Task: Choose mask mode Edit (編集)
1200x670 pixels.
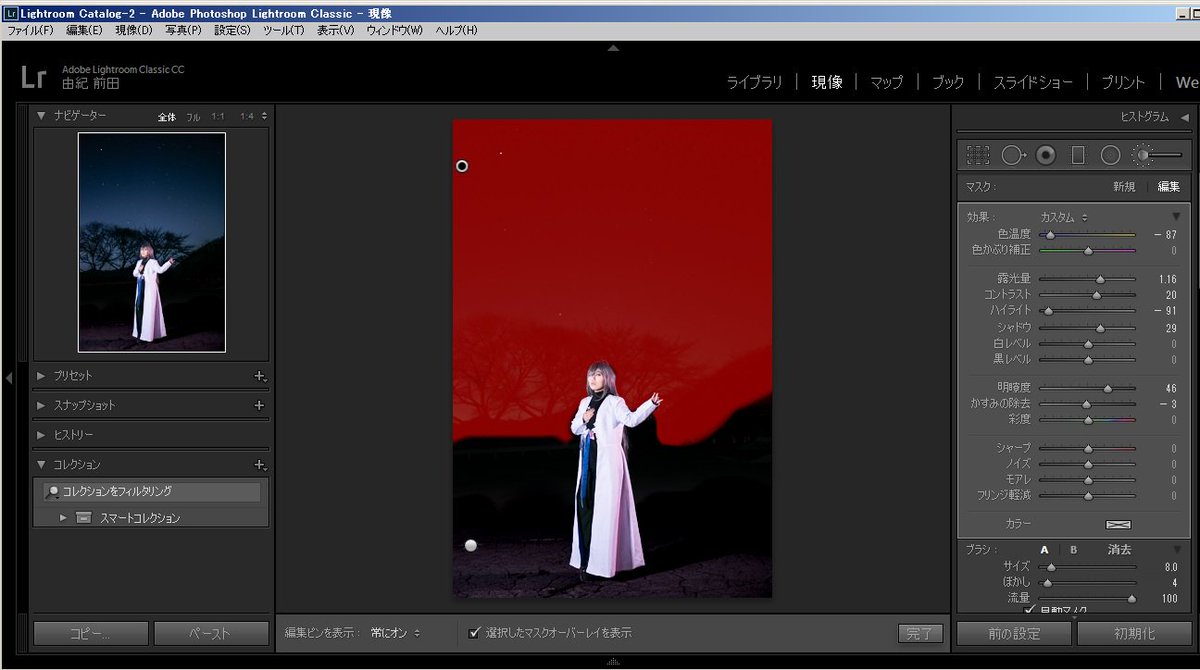Action: pos(1169,186)
